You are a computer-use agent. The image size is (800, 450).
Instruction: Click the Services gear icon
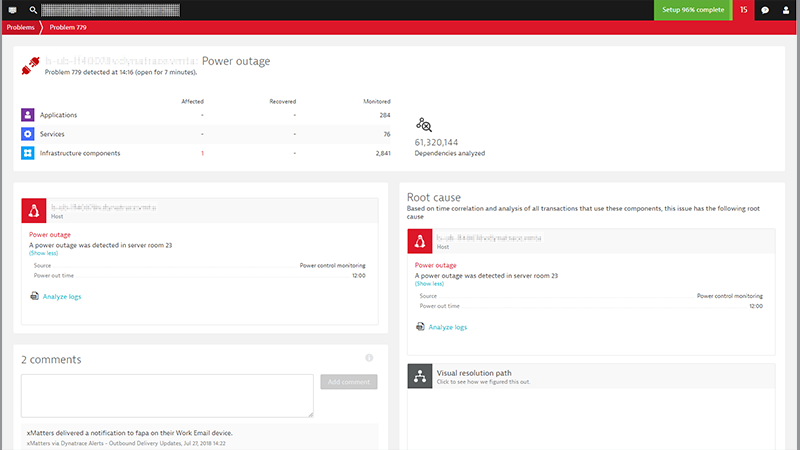tap(28, 134)
